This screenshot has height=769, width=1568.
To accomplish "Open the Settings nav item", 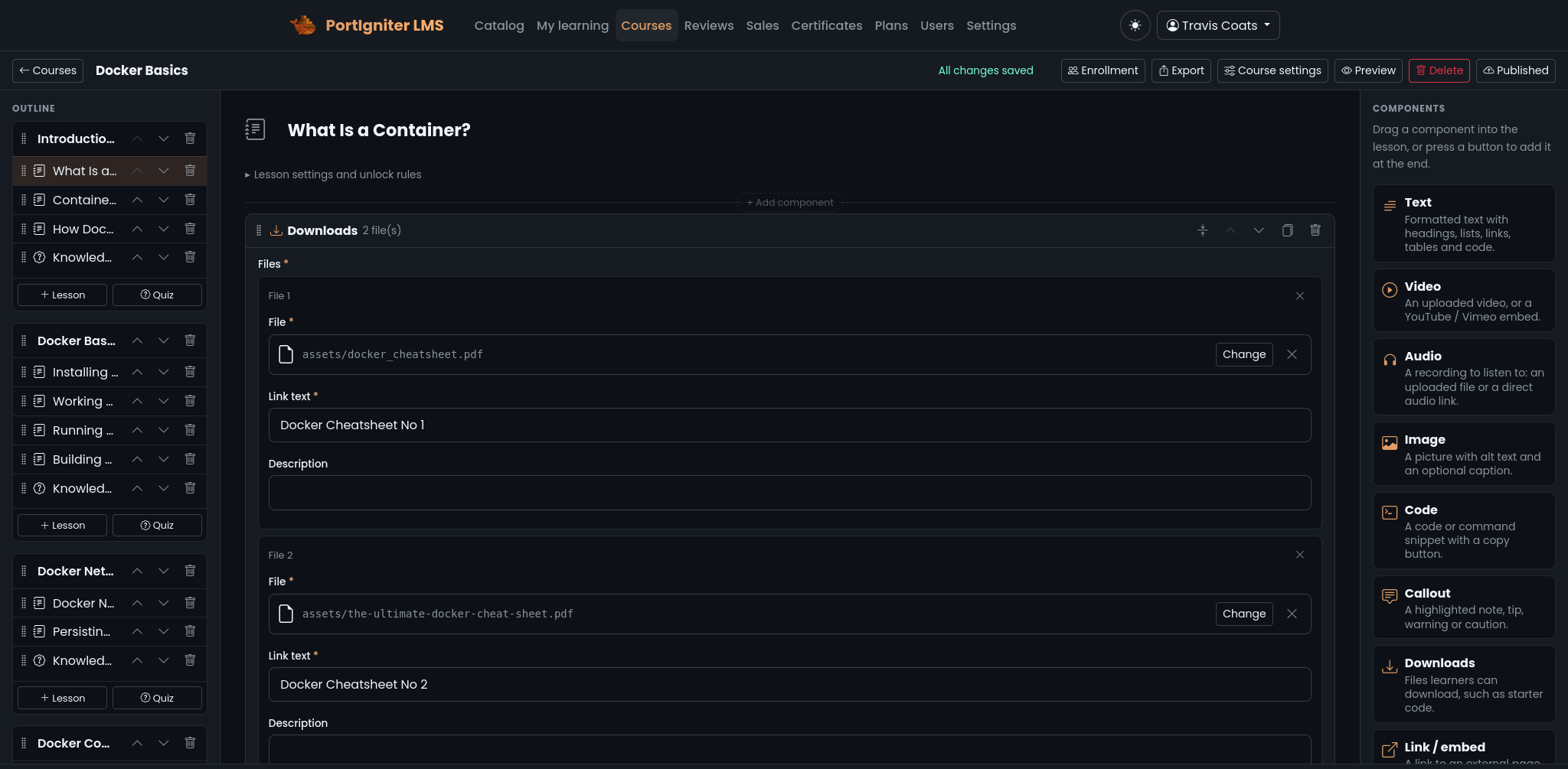I will pyautogui.click(x=991, y=25).
